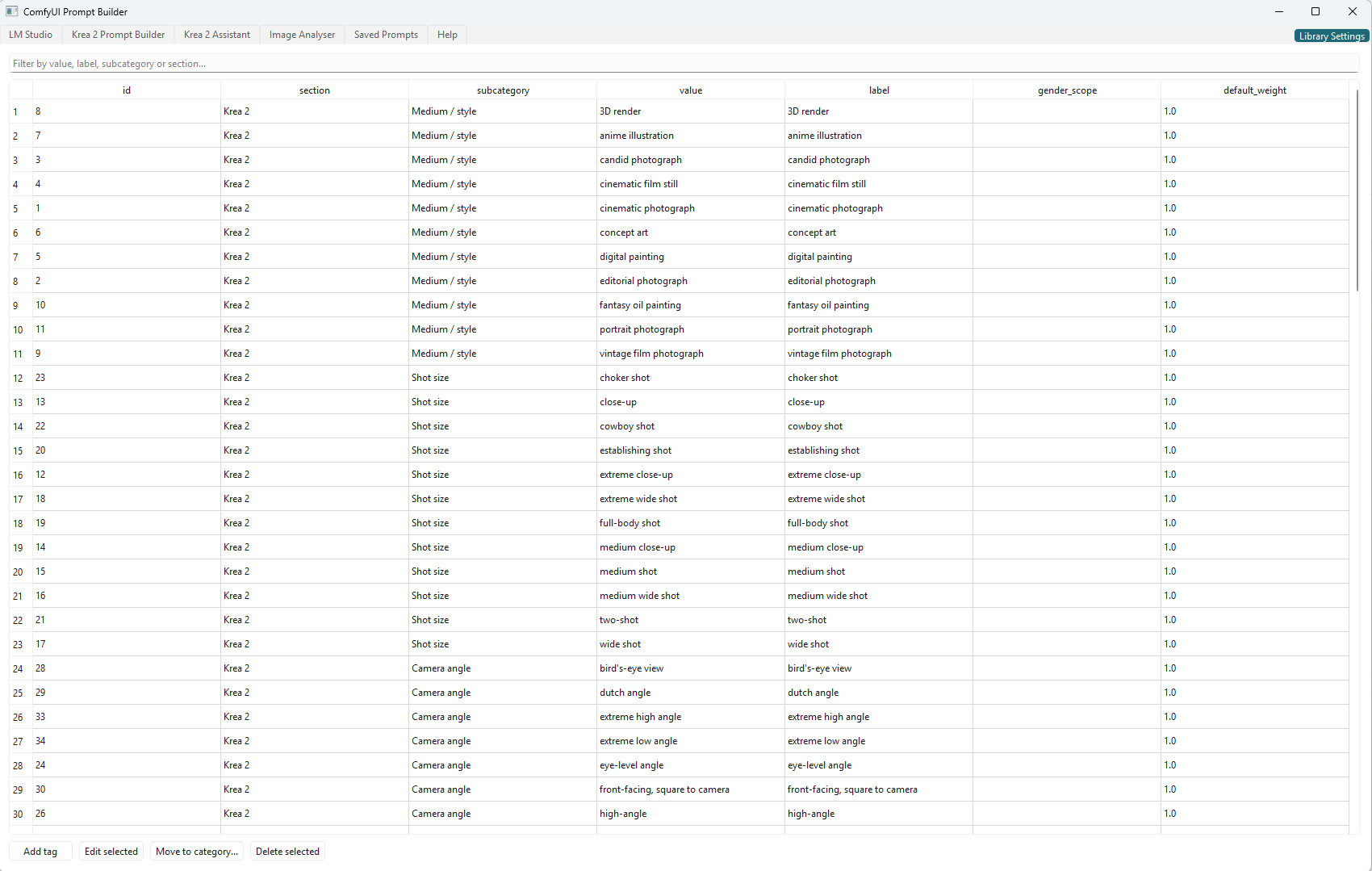Viewport: 1372px width, 871px height.
Task: Sort by the id column header
Action: click(127, 90)
